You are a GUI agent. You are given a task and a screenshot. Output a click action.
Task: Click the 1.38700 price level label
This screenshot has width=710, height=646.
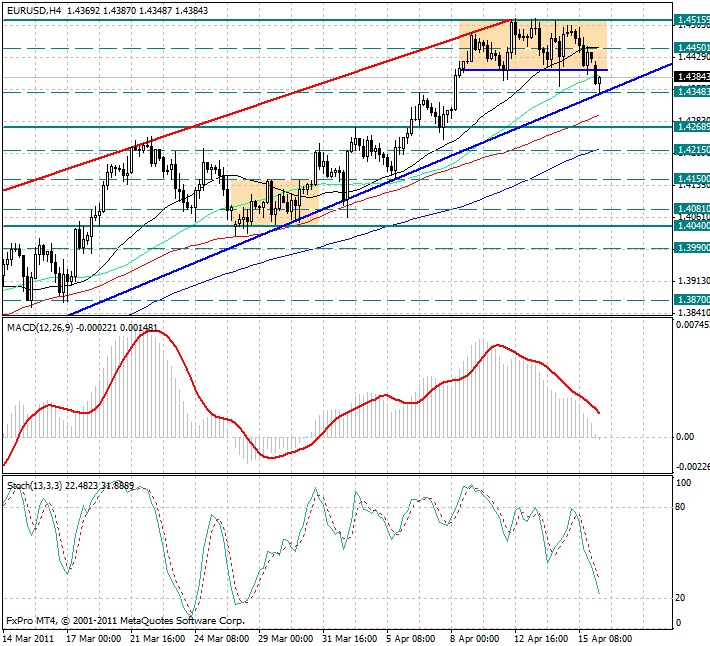(691, 299)
